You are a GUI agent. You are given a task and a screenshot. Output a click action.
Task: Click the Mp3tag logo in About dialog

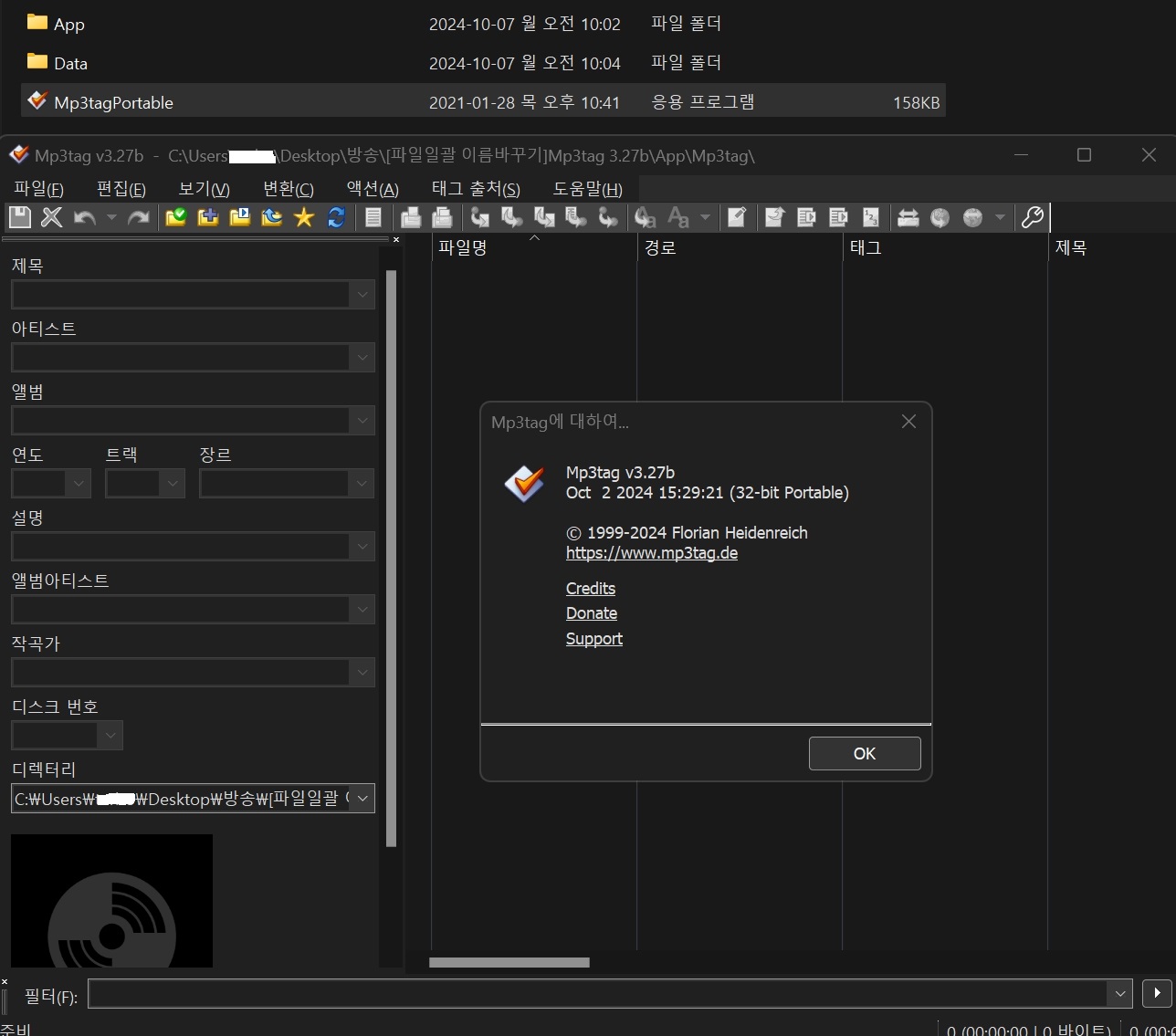tap(525, 483)
